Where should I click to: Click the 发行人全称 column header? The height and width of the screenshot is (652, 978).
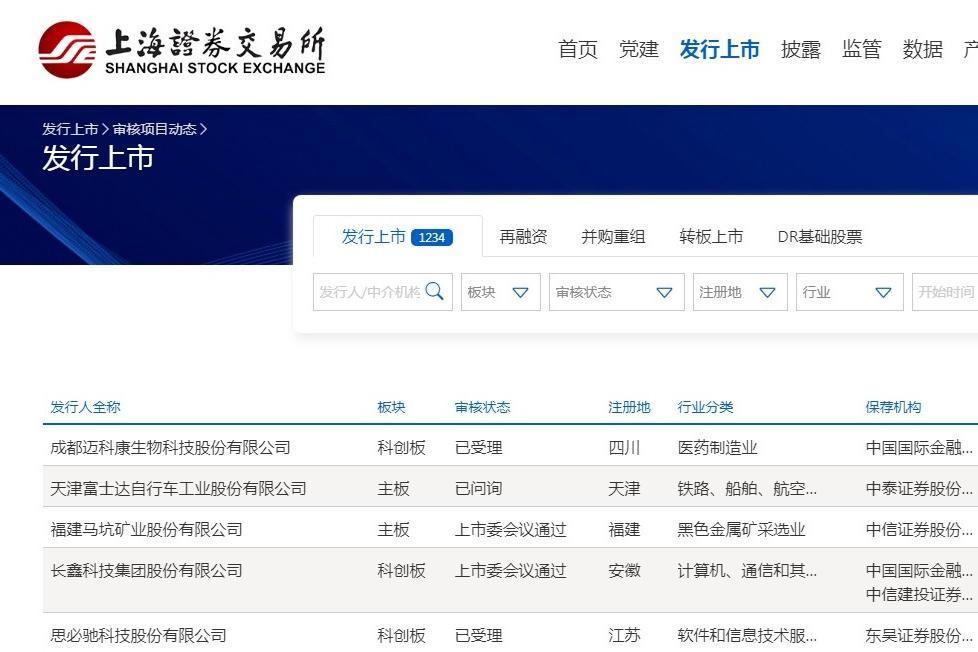pos(85,407)
